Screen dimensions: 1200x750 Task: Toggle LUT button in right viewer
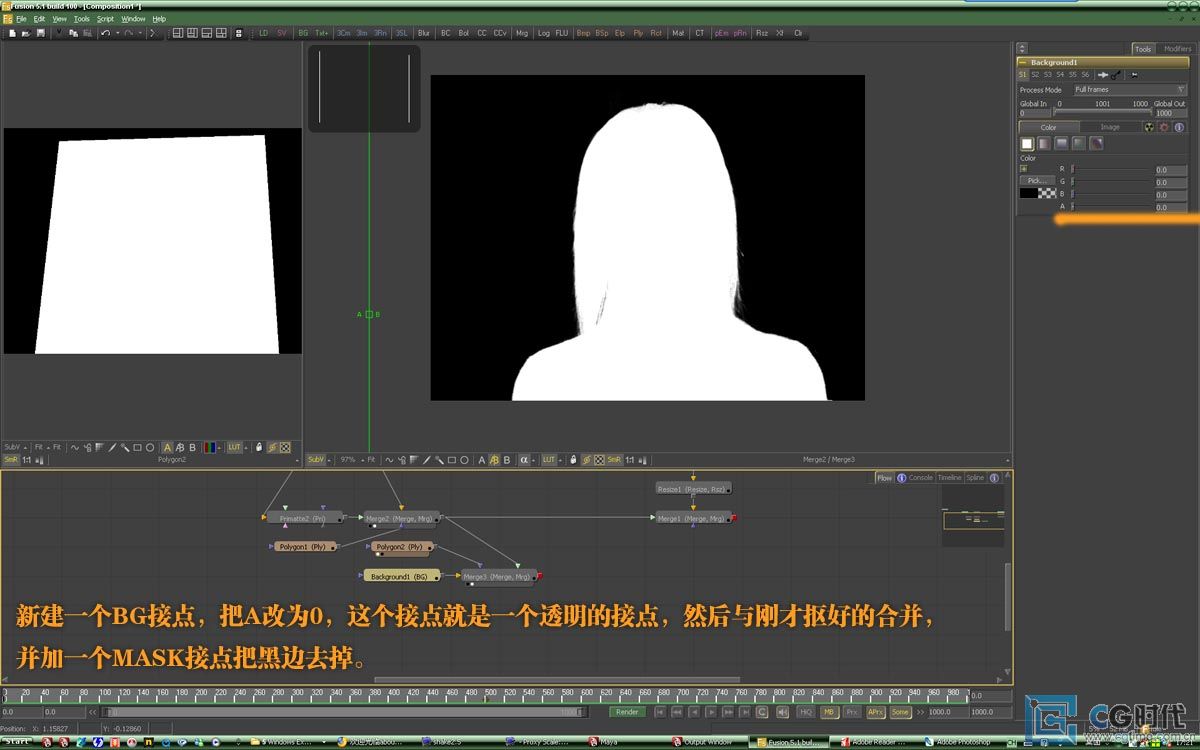(x=548, y=460)
